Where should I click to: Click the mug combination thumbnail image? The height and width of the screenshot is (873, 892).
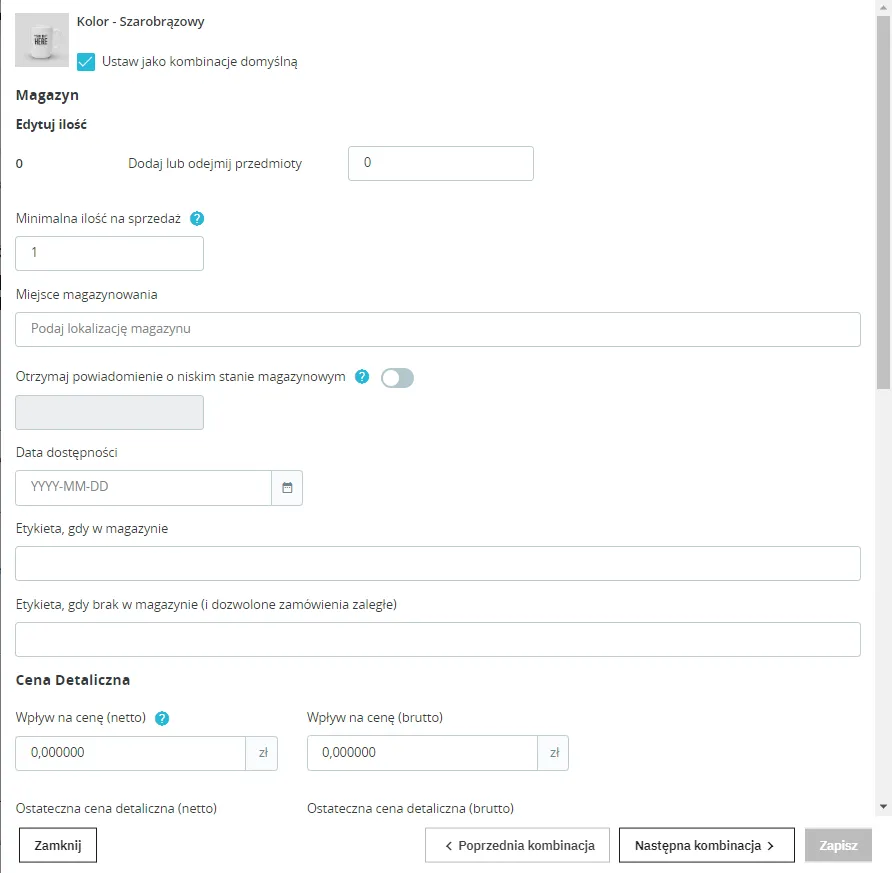pos(42,40)
